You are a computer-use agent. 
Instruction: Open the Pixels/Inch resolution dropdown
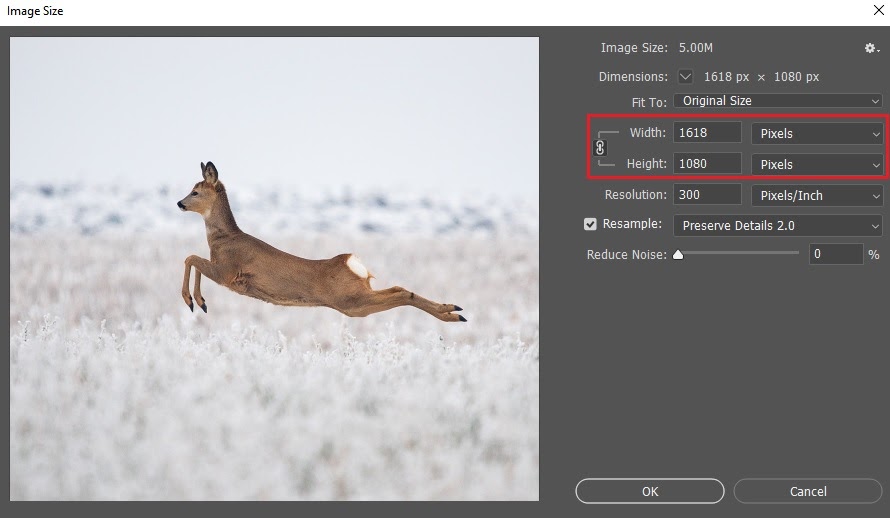click(x=817, y=196)
